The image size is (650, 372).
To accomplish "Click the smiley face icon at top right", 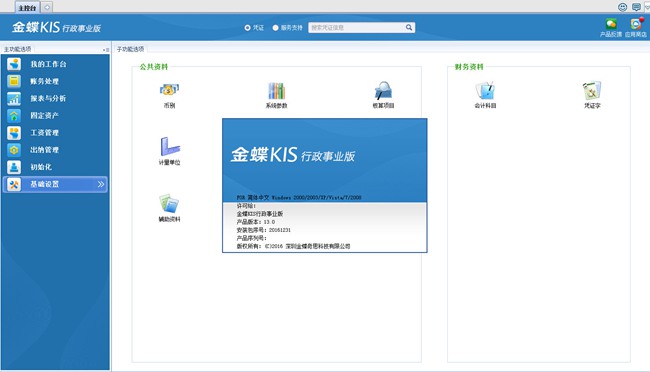I will (622, 7).
